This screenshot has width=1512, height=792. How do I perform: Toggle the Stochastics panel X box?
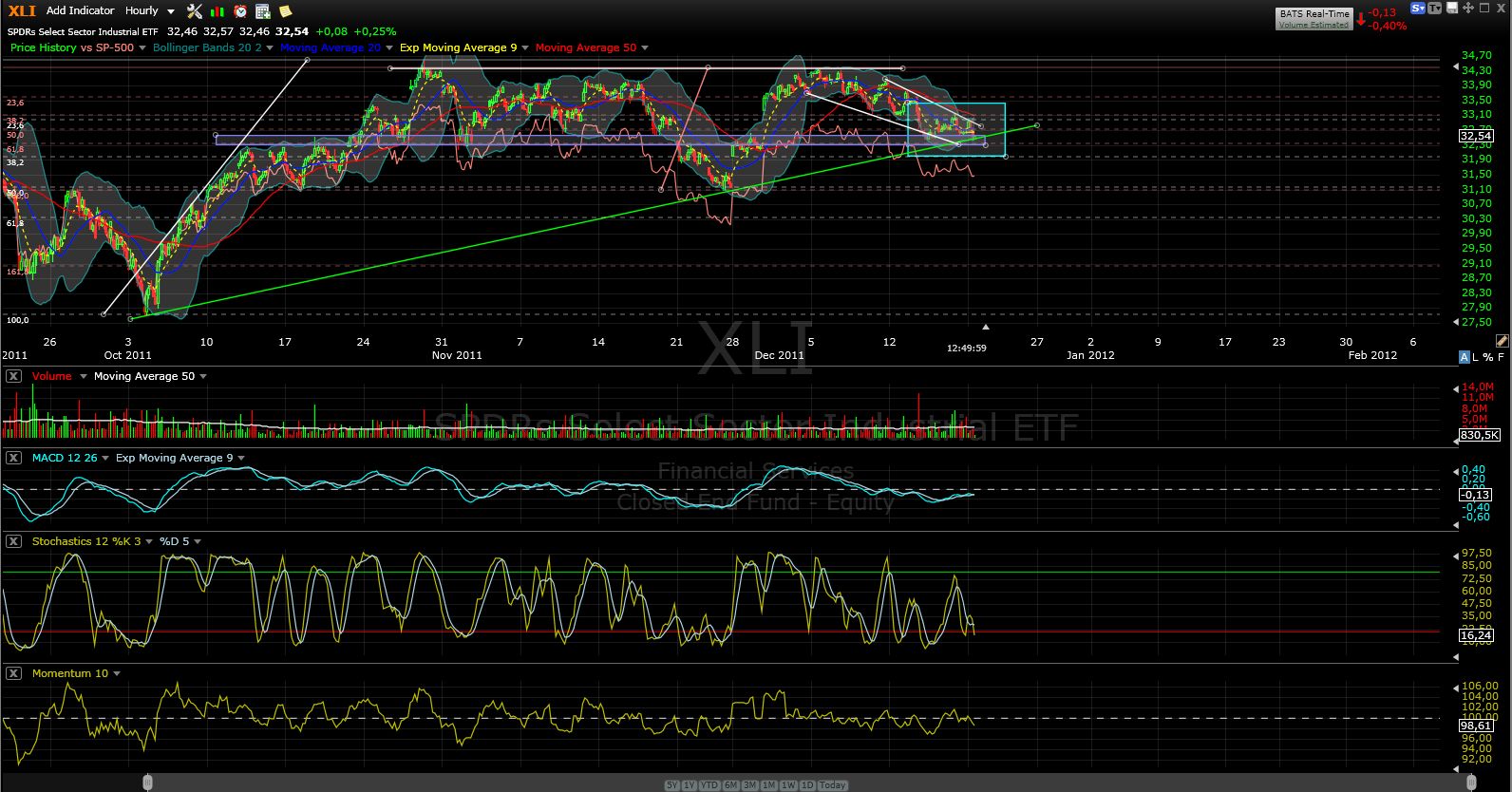[13, 541]
